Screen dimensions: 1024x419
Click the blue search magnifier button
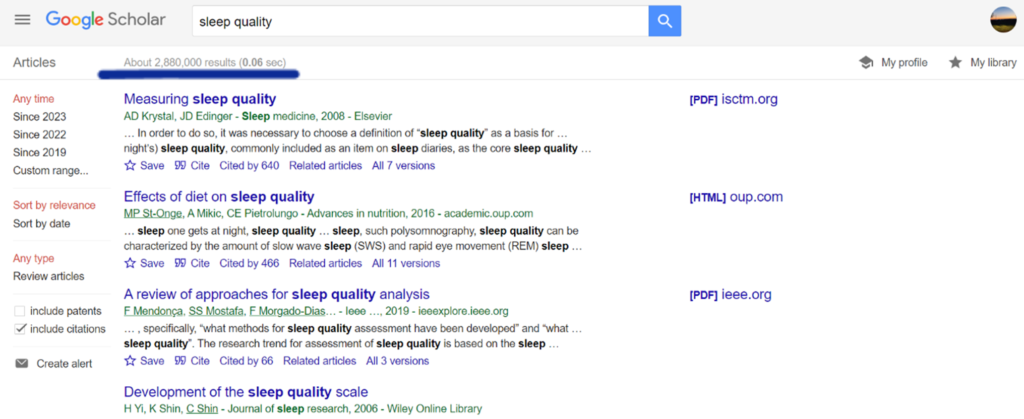tap(665, 22)
